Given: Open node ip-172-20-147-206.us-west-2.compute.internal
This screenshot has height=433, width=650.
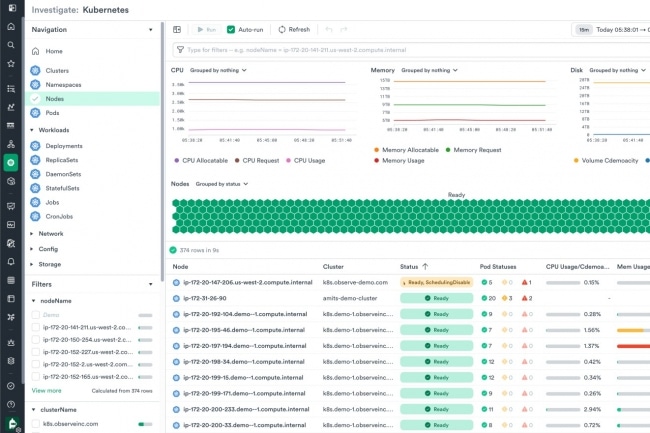Looking at the screenshot, I should click(247, 283).
